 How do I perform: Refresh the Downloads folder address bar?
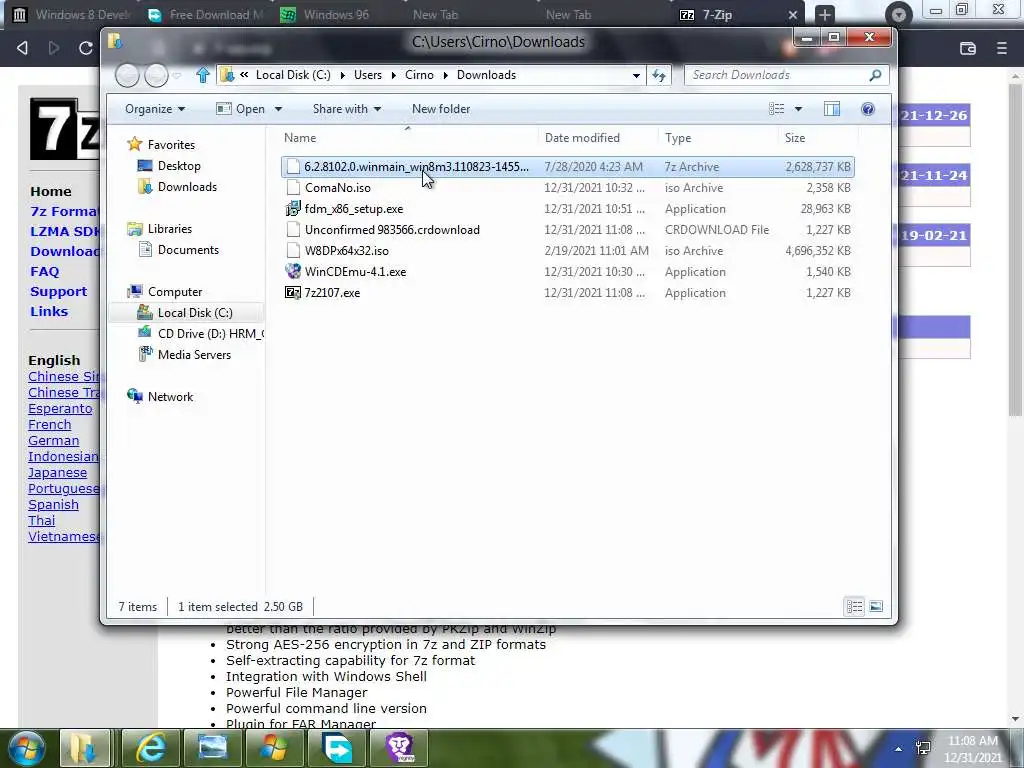pyautogui.click(x=659, y=76)
